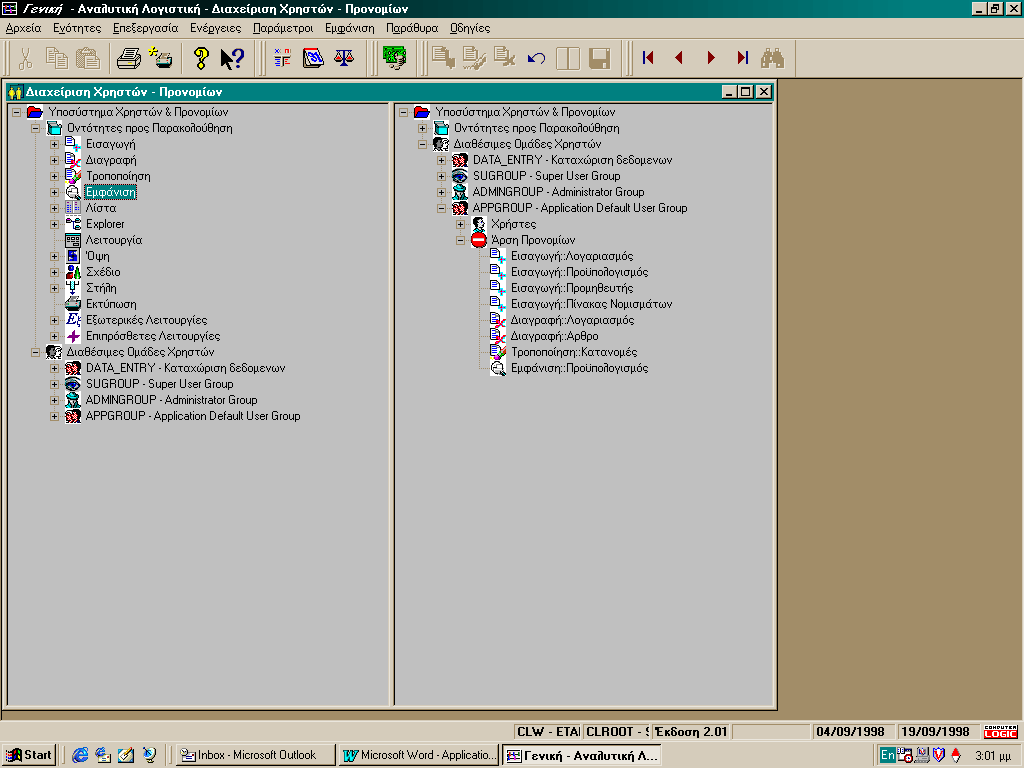Select Εμφάνιση item in left tree

coord(110,192)
